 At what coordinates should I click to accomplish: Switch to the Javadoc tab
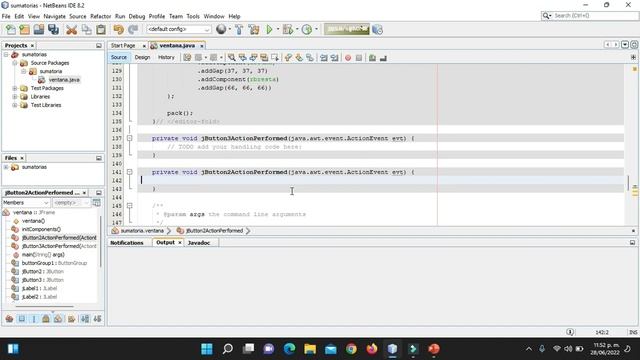point(199,243)
